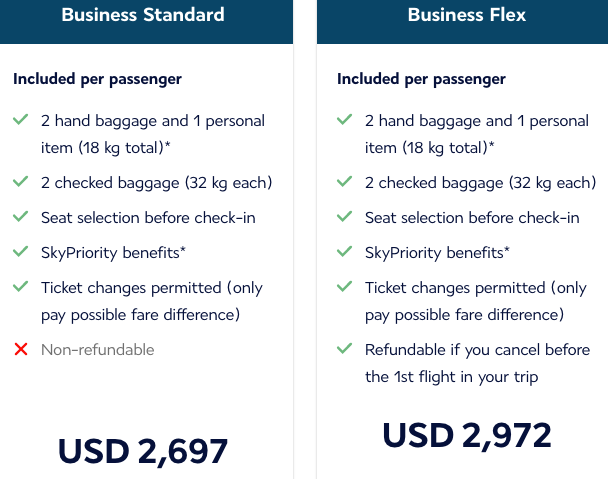The height and width of the screenshot is (479, 608).
Task: Select the Business Flex fare header
Action: [462, 22]
